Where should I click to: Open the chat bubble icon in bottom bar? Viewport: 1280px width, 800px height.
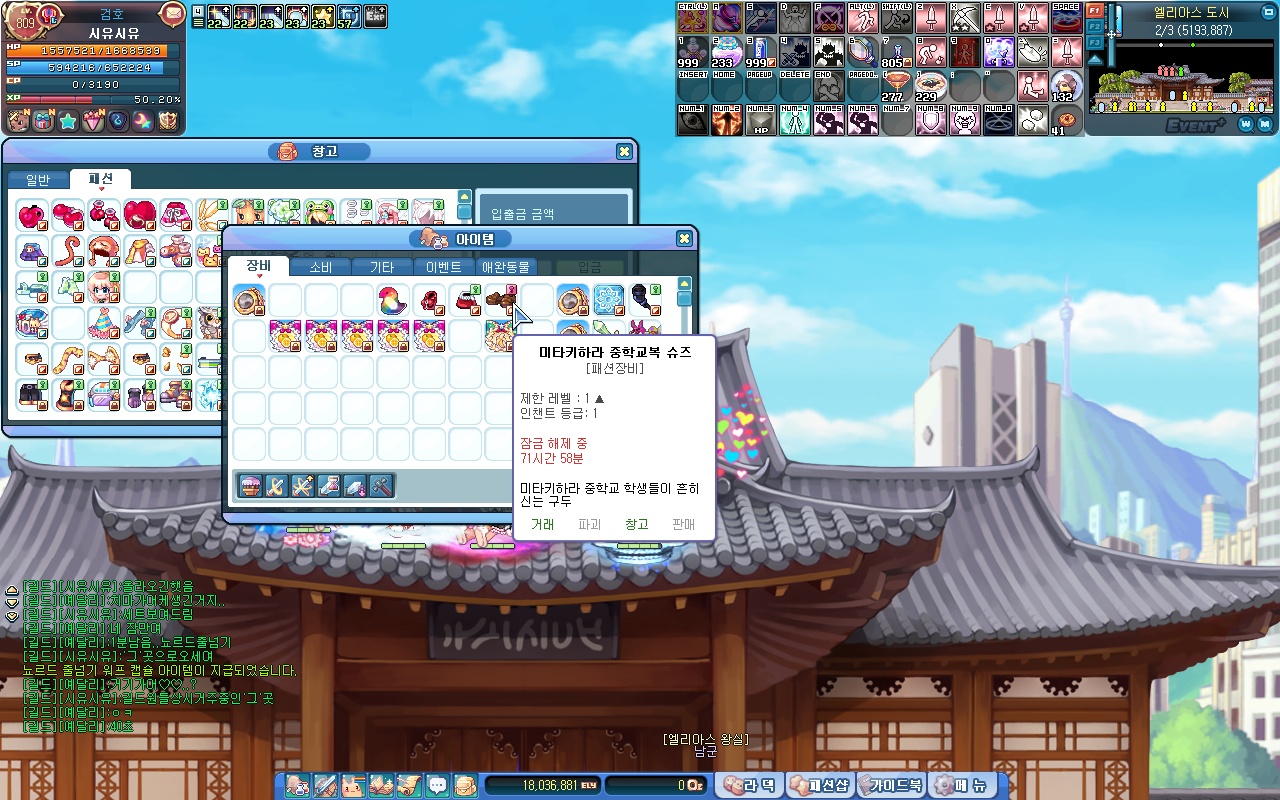click(x=437, y=785)
